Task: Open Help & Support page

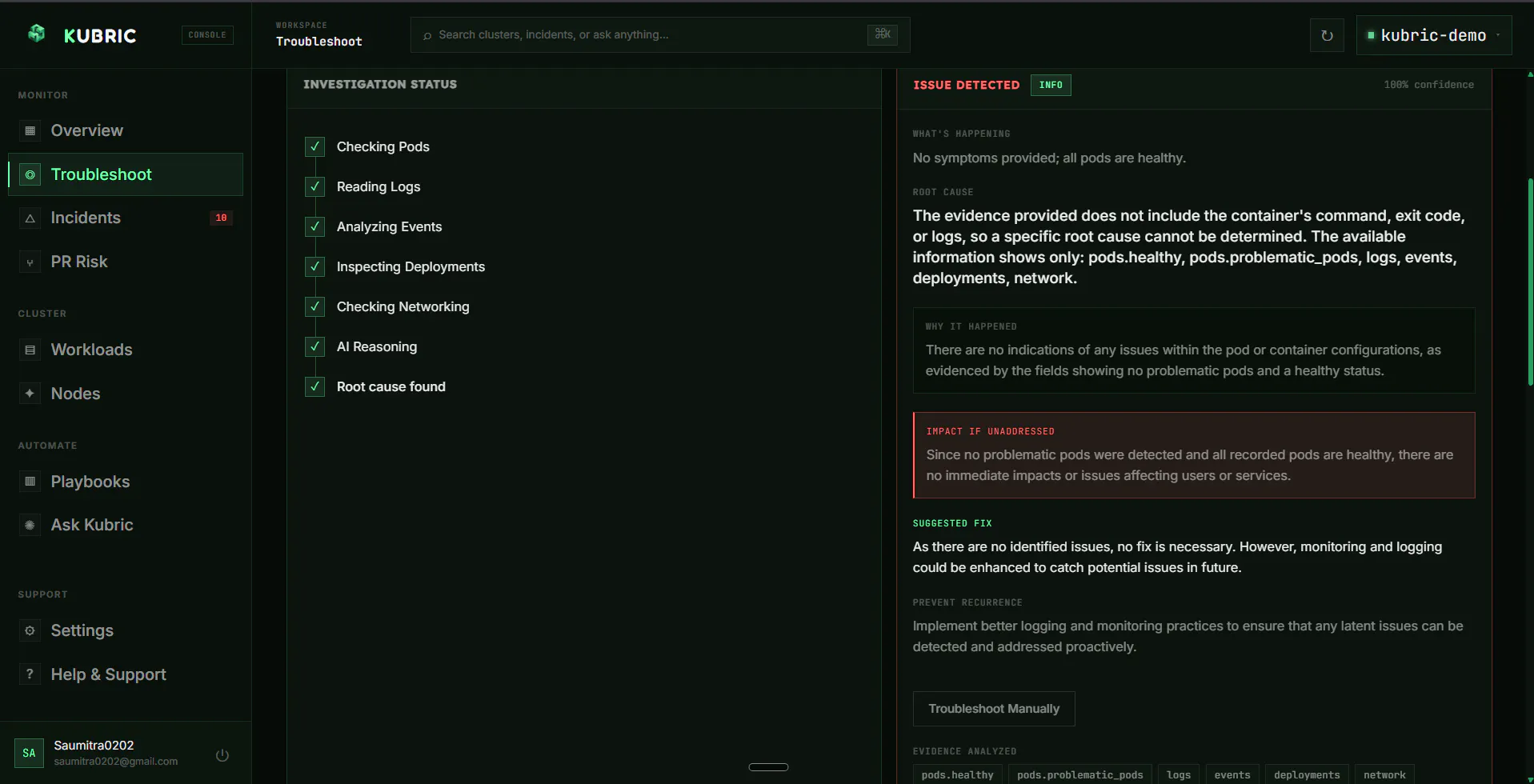Action: click(126, 674)
